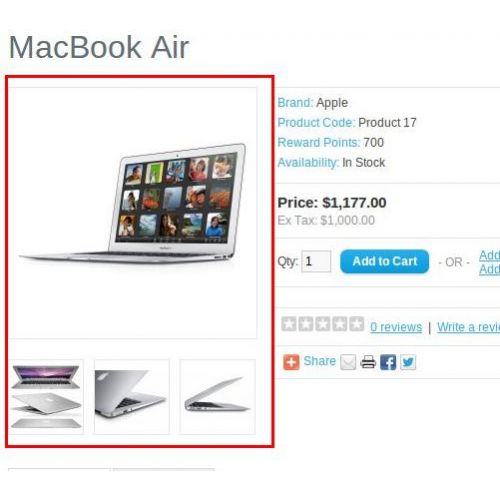Image resolution: width=500 pixels, height=500 pixels.
Task: Click the printer icon to print page
Action: tap(368, 362)
